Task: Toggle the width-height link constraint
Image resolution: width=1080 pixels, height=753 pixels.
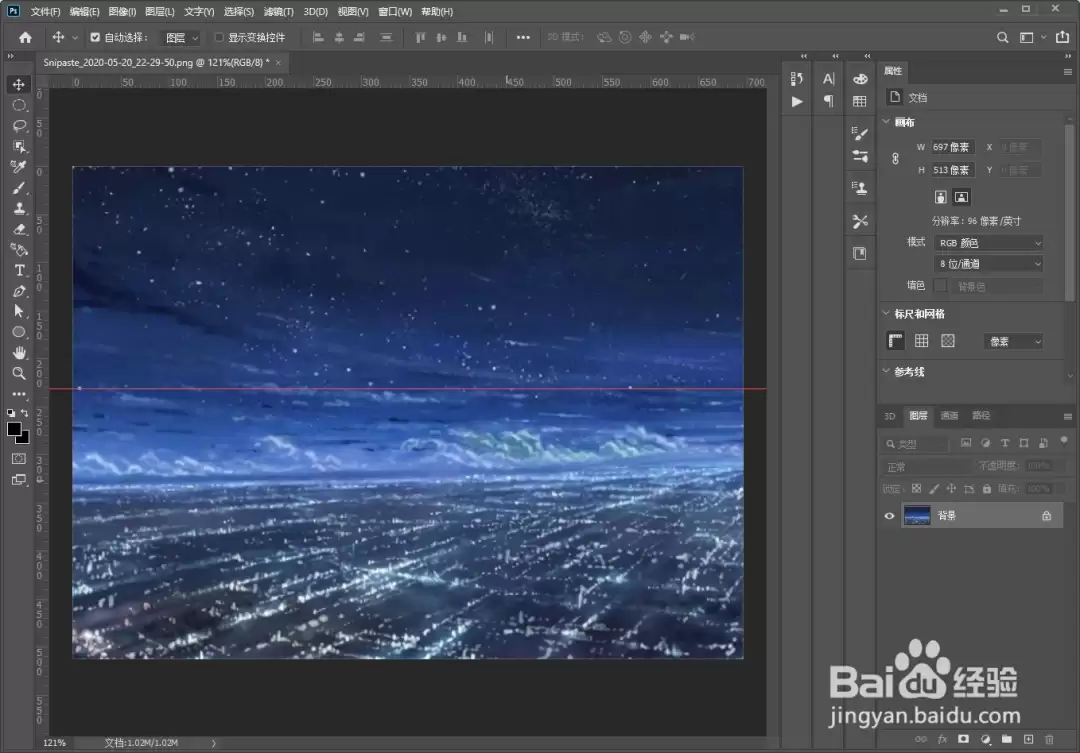Action: point(895,158)
